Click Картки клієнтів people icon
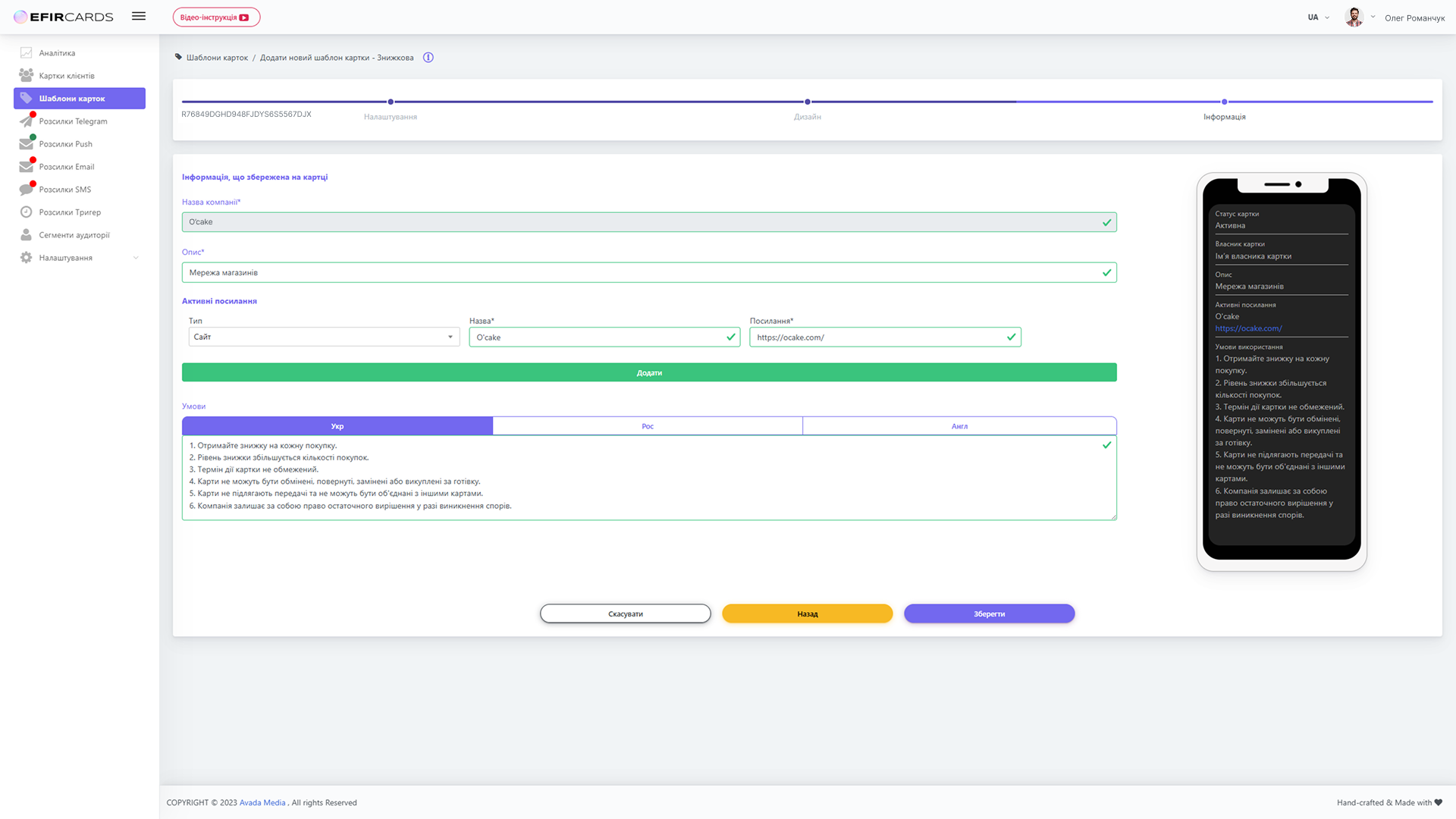The height and width of the screenshot is (819, 1456). [26, 76]
